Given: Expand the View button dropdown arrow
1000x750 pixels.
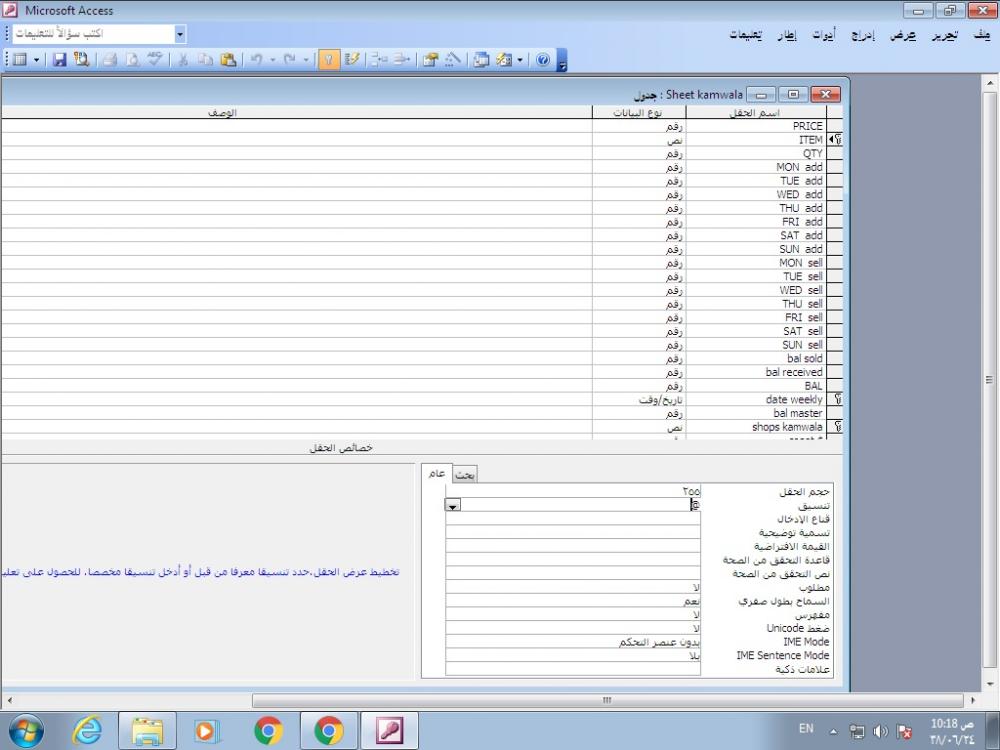Looking at the screenshot, I should coord(36,60).
